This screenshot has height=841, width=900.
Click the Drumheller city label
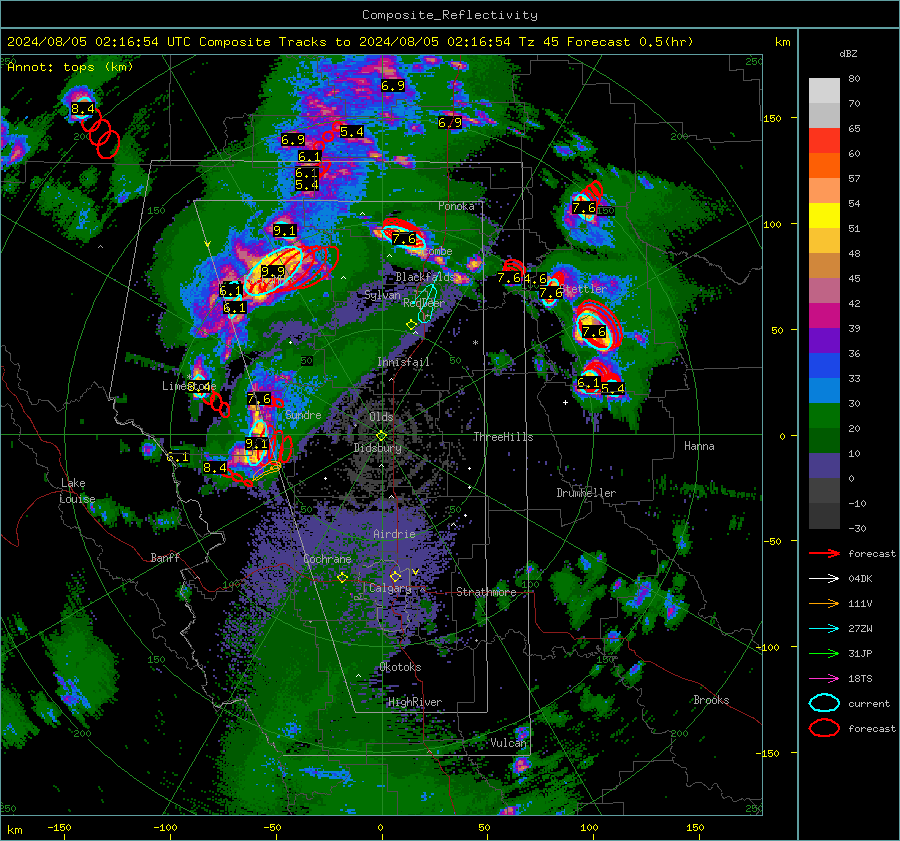pos(586,493)
